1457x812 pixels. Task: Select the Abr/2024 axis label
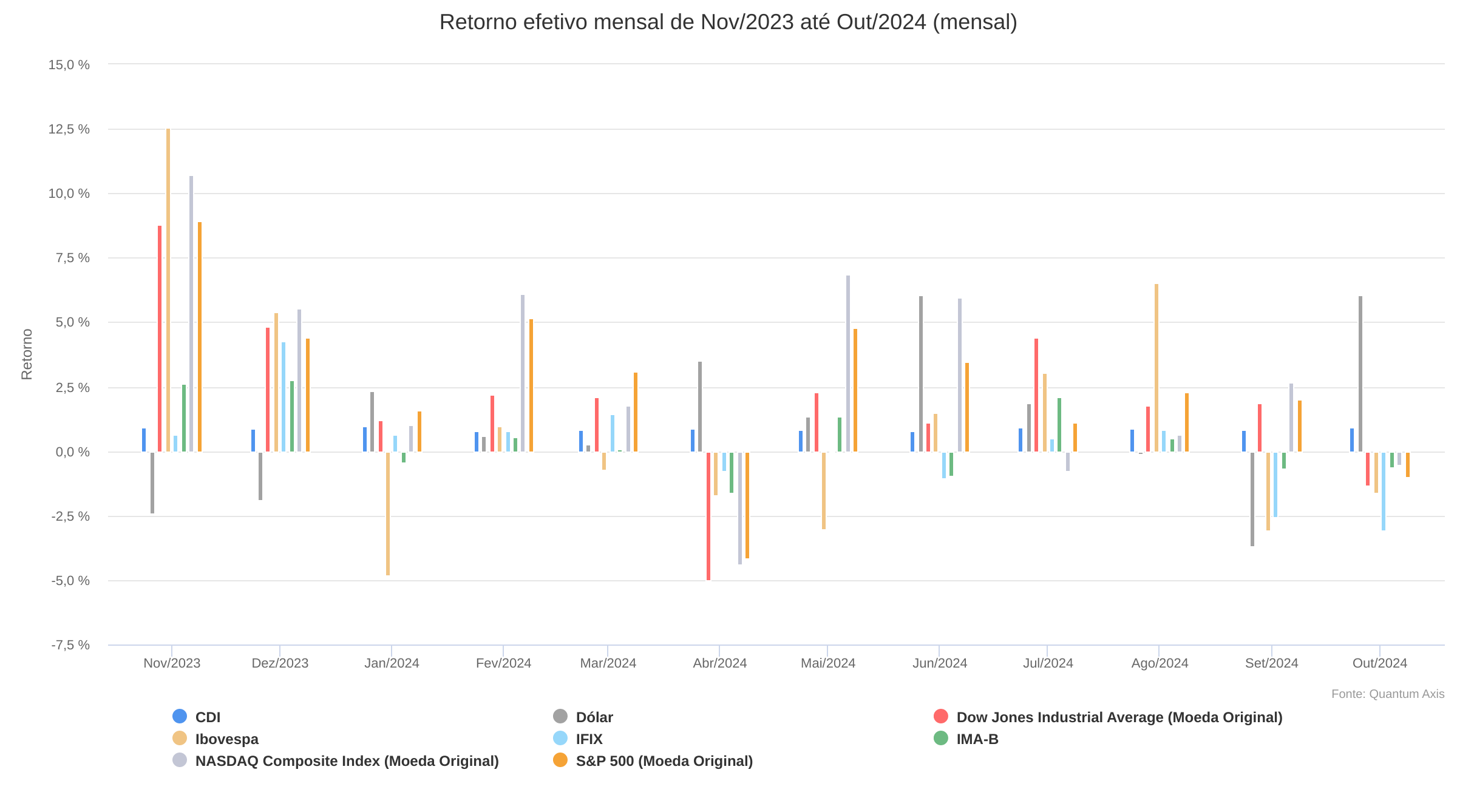pos(719,663)
